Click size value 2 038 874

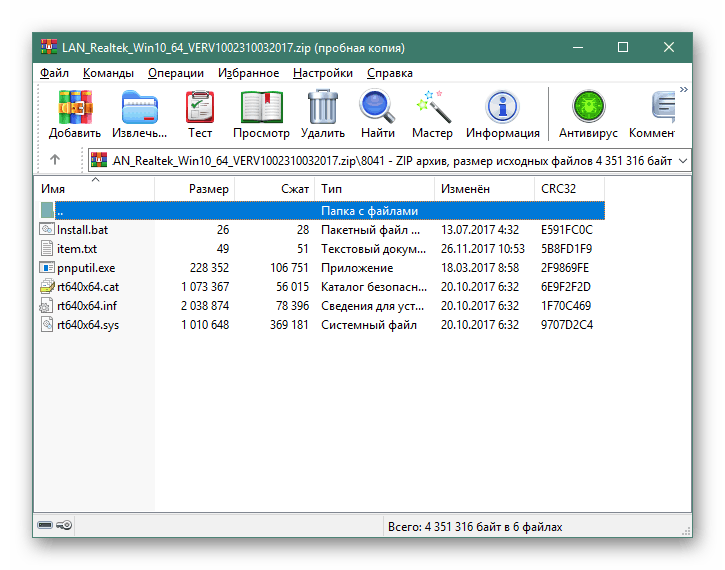coord(205,306)
